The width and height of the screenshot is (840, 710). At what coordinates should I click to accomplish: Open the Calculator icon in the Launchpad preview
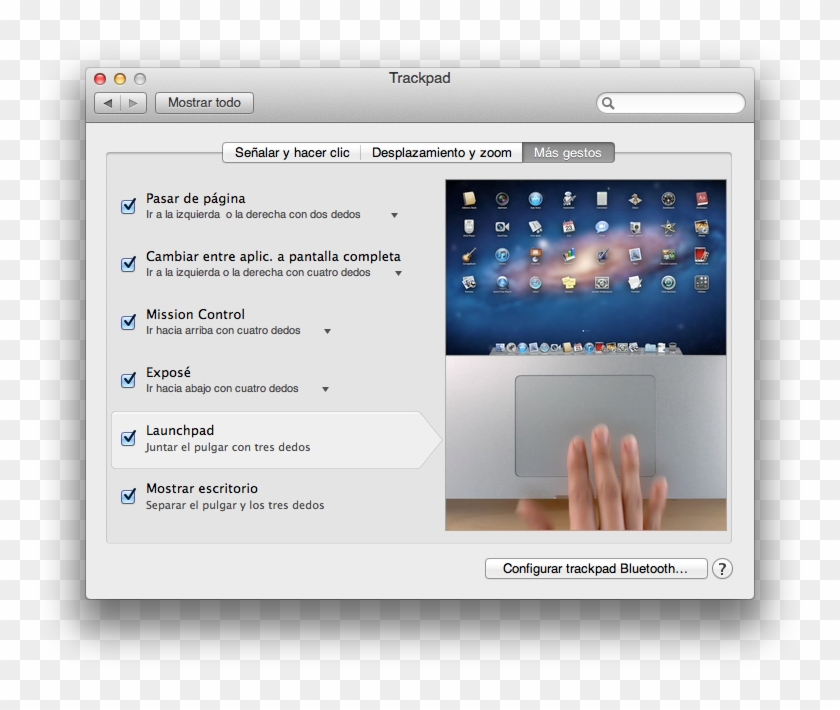600,198
